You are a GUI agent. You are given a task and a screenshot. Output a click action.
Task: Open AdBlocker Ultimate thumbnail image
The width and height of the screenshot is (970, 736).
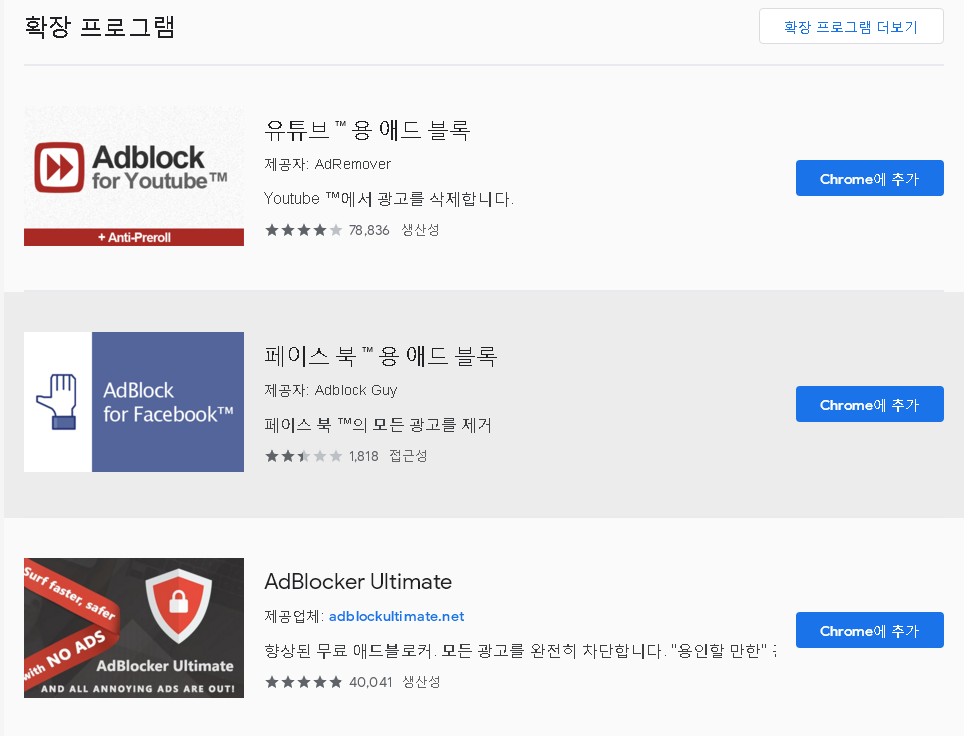coord(134,628)
